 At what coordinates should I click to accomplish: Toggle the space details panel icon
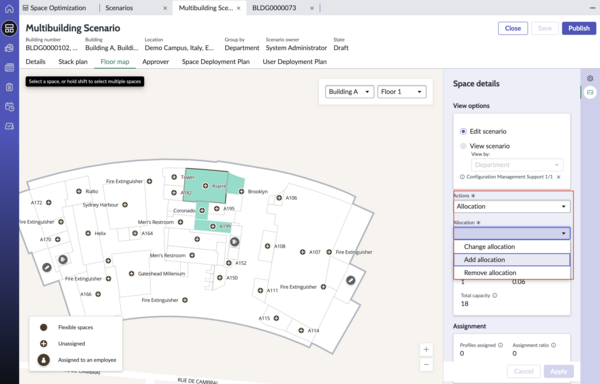(590, 92)
